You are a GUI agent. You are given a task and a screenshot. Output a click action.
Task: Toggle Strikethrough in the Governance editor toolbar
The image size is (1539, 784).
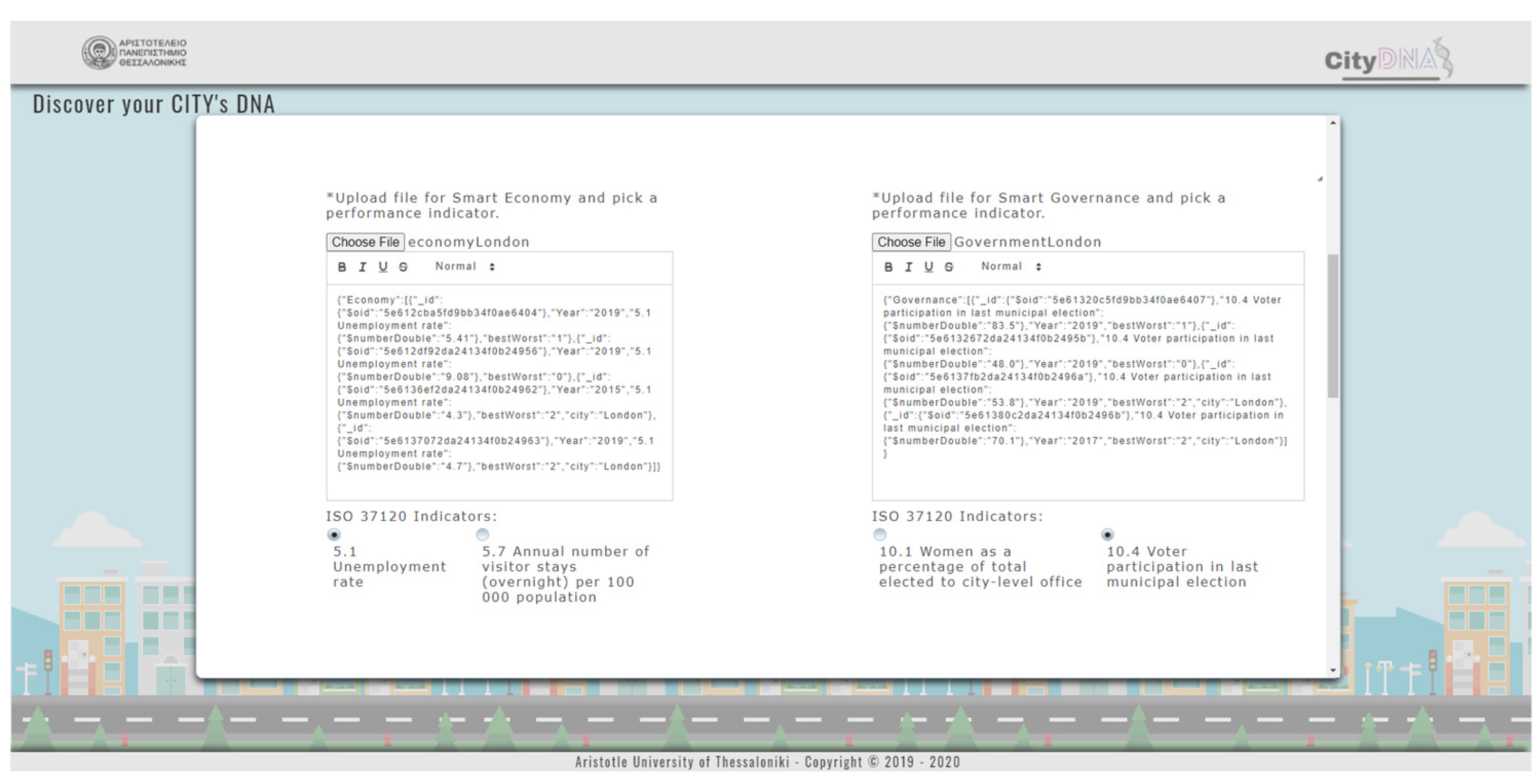(x=949, y=267)
